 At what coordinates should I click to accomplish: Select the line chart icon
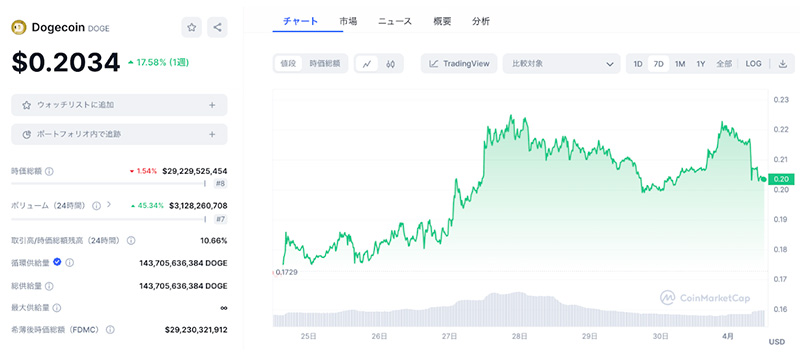coord(367,64)
